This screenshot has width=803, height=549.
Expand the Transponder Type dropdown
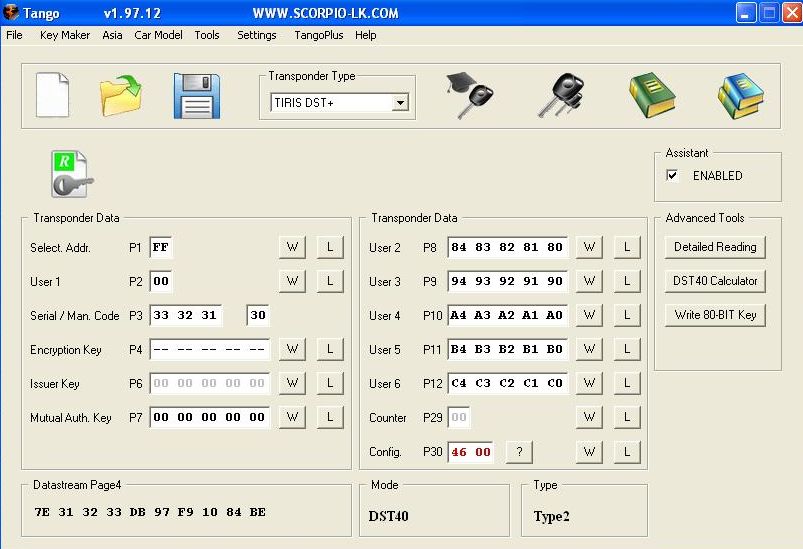pyautogui.click(x=400, y=102)
